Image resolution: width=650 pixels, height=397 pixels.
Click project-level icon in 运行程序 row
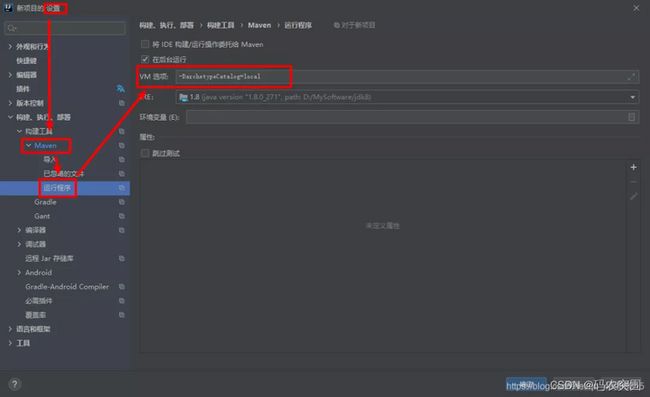pos(121,188)
